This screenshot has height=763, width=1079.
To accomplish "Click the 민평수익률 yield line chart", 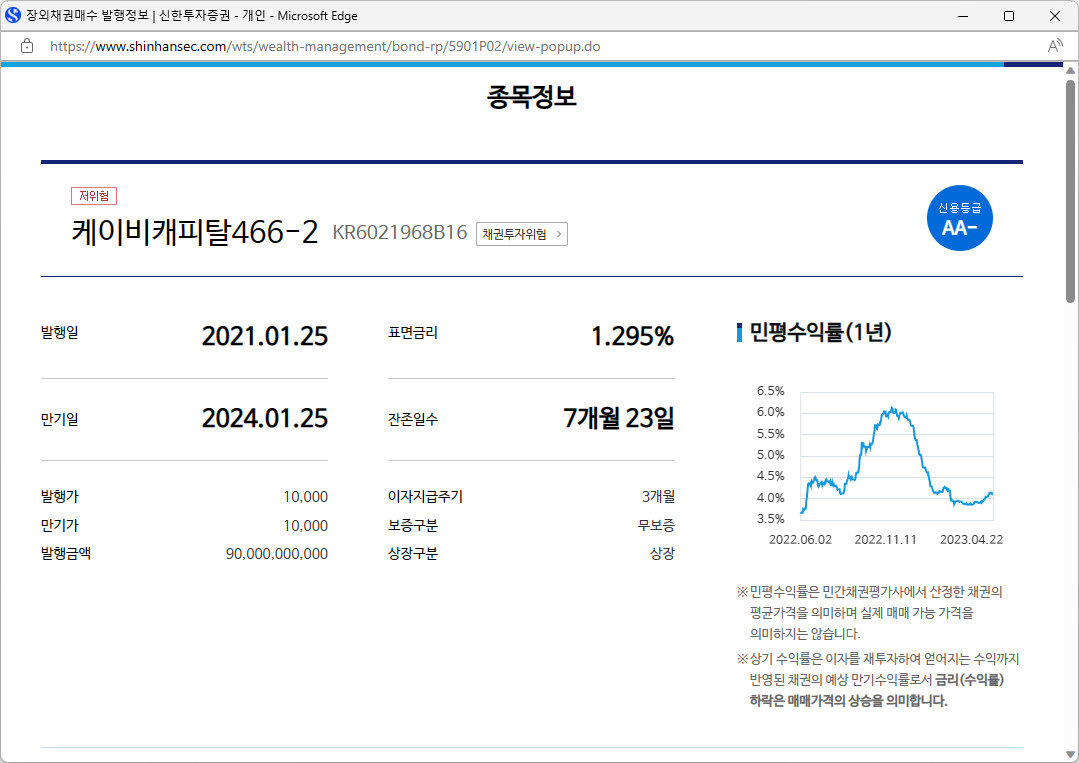I will tap(897, 455).
